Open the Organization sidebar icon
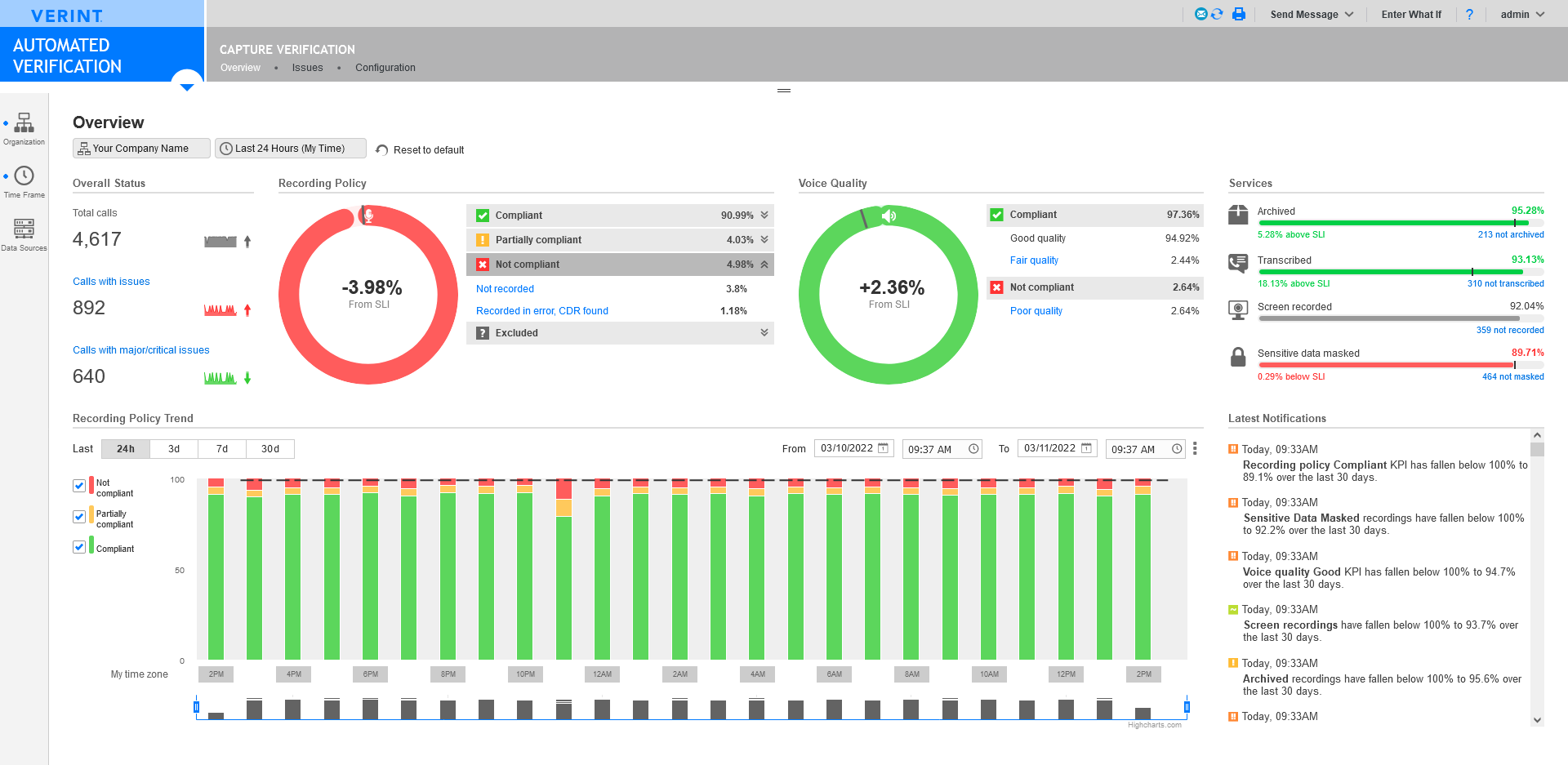Screen dimensions: 1568x765 (24, 123)
